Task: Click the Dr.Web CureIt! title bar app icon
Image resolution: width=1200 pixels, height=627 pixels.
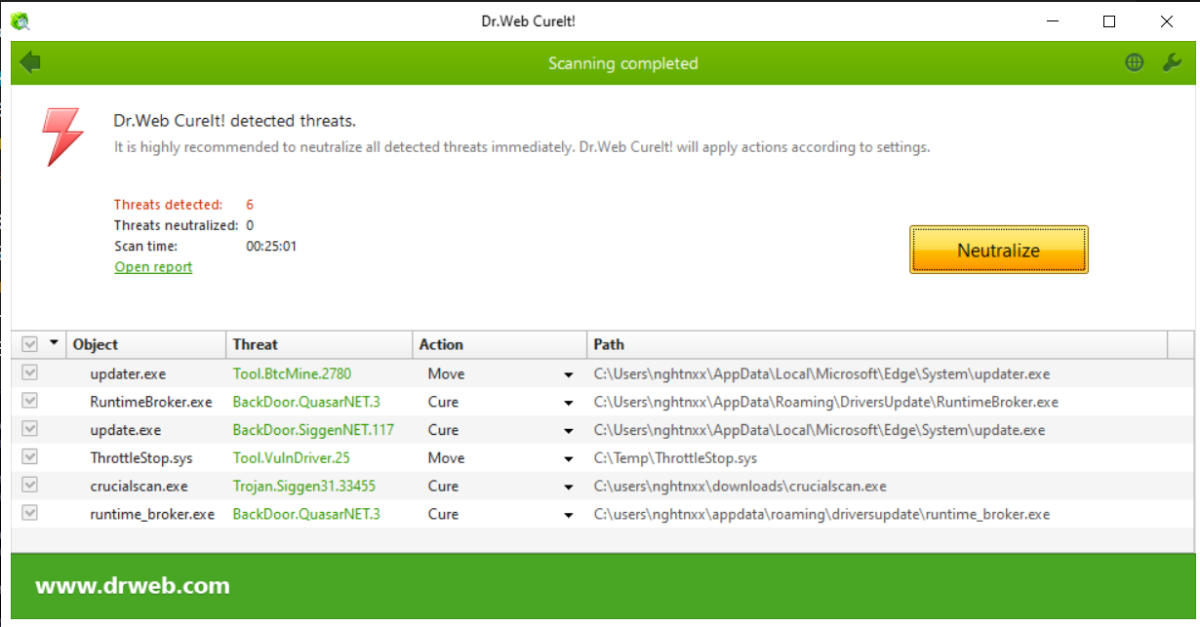Action: [20, 20]
